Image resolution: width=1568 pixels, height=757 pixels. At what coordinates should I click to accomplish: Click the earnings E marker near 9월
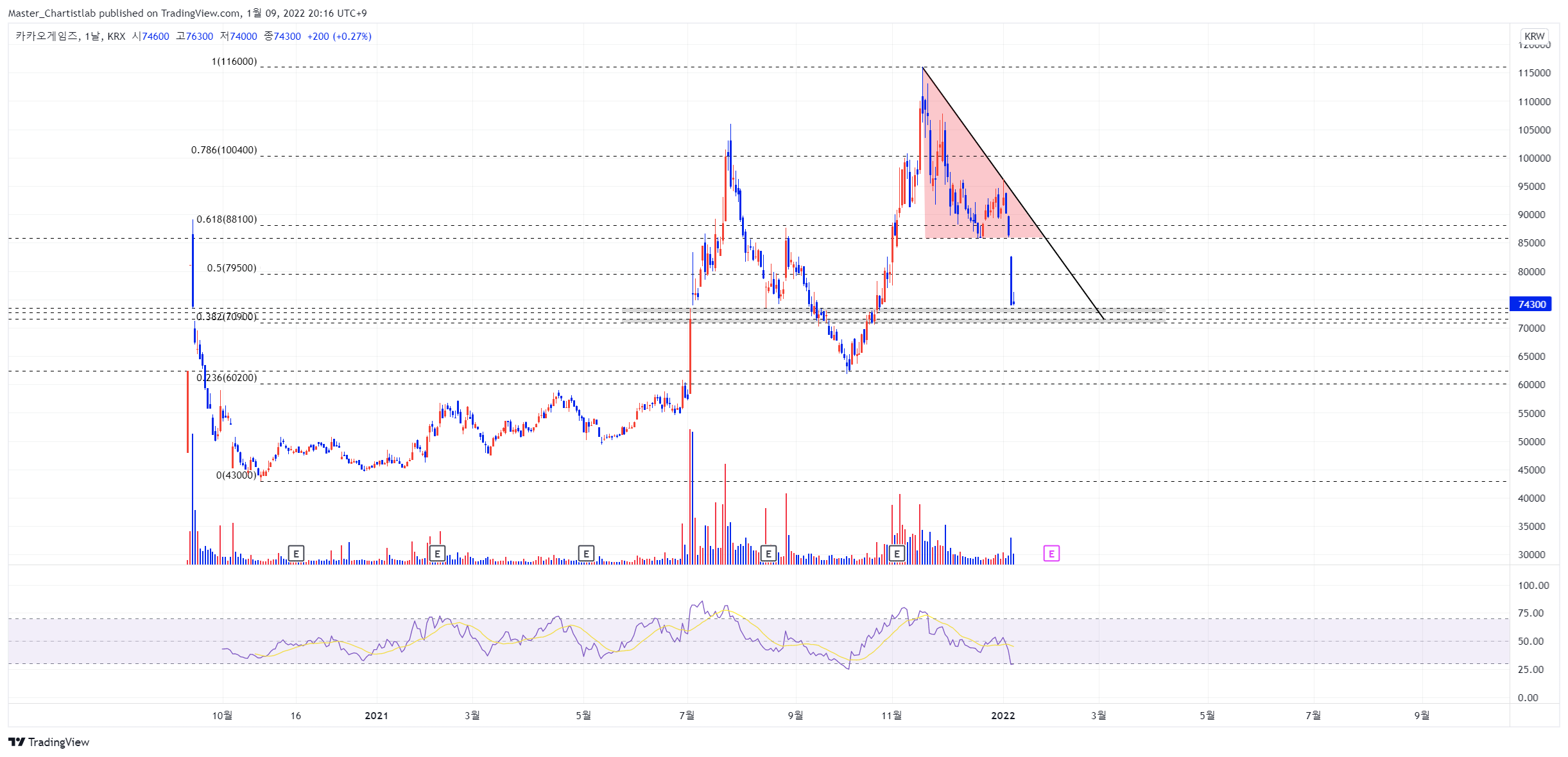(768, 554)
